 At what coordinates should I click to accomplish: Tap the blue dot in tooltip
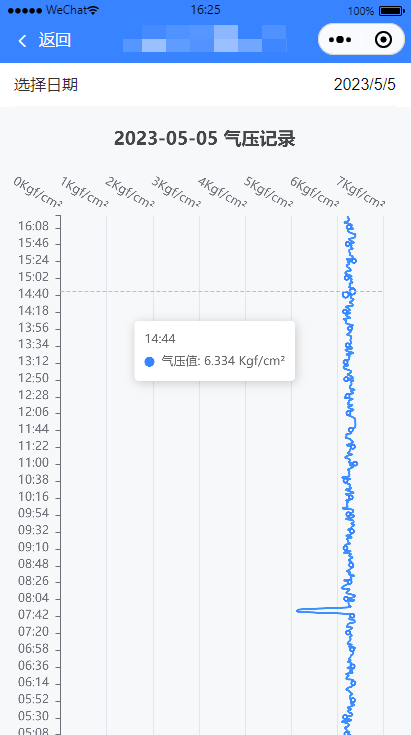point(149,362)
